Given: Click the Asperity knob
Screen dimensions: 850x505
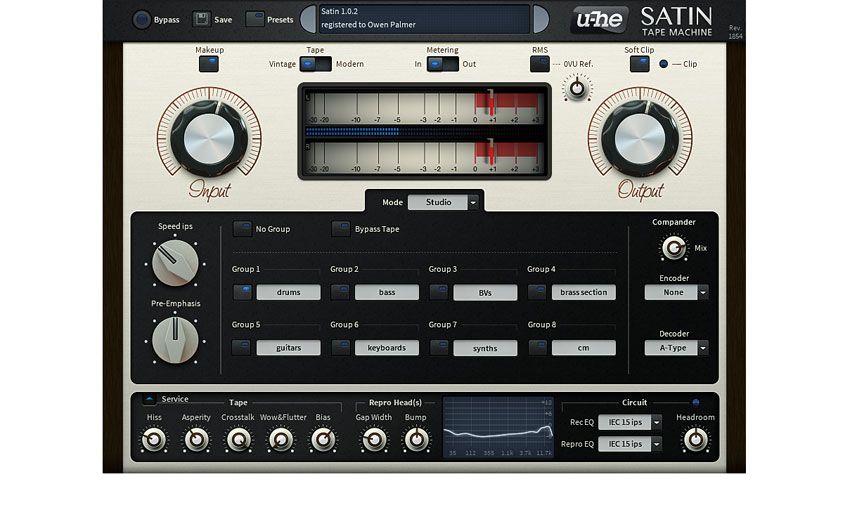Looking at the screenshot, I should pyautogui.click(x=196, y=439).
